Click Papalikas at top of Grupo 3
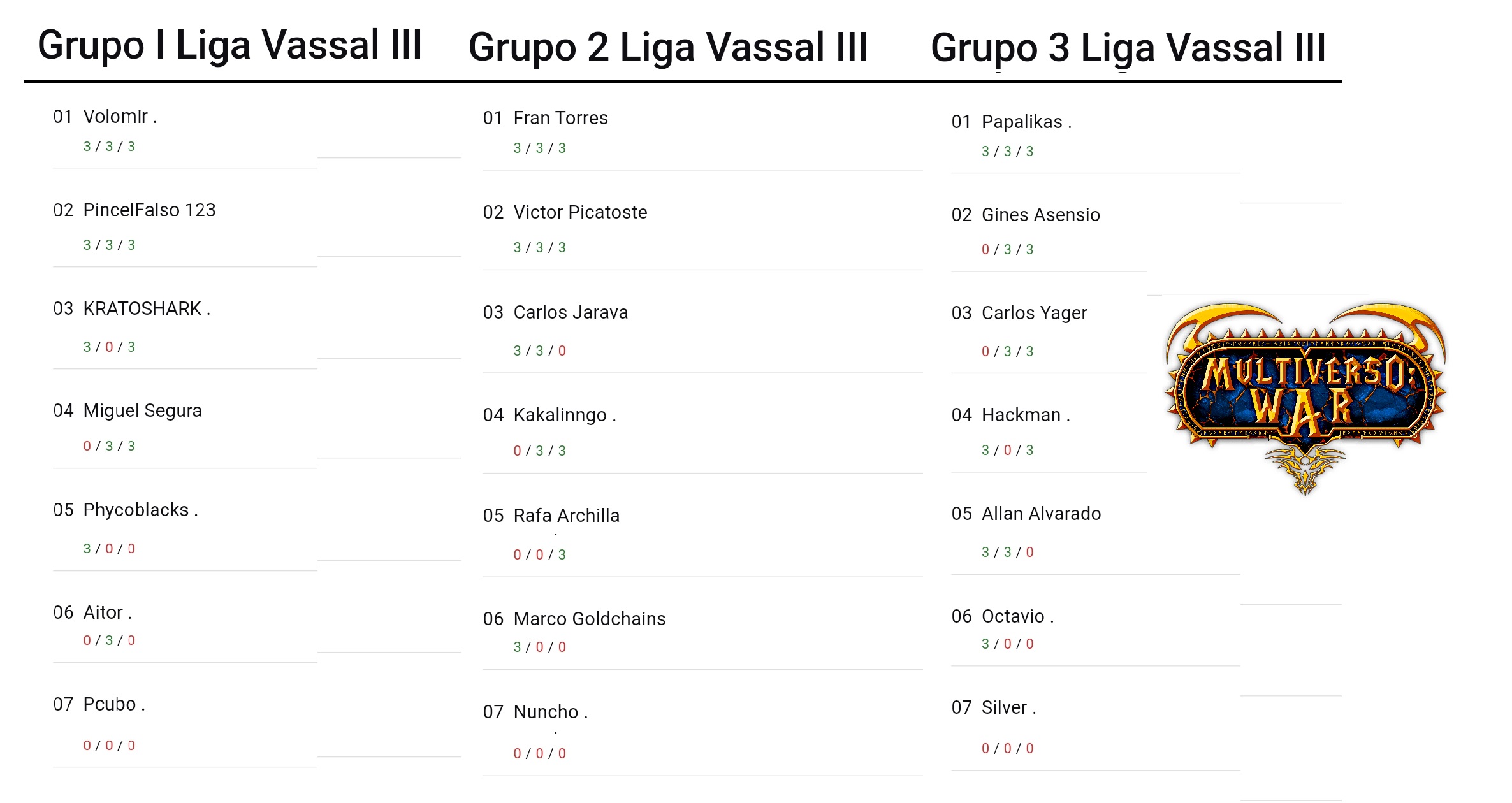Screen dimensions: 1512x803 1026,122
